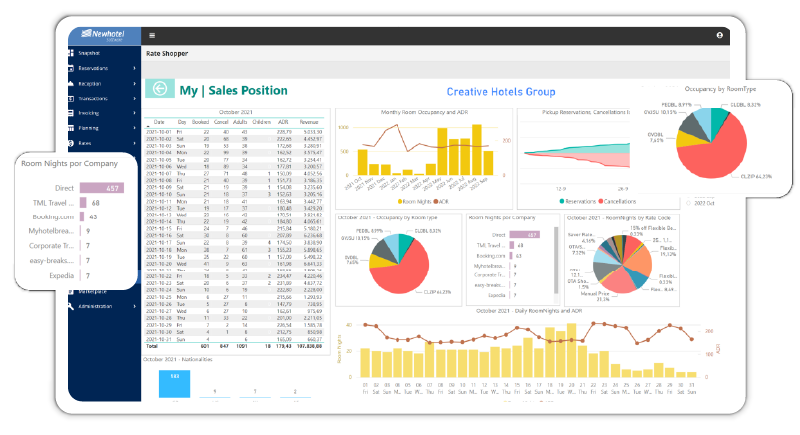Click the Transactions sidebar icon
The image size is (800, 435).
click(x=71, y=98)
